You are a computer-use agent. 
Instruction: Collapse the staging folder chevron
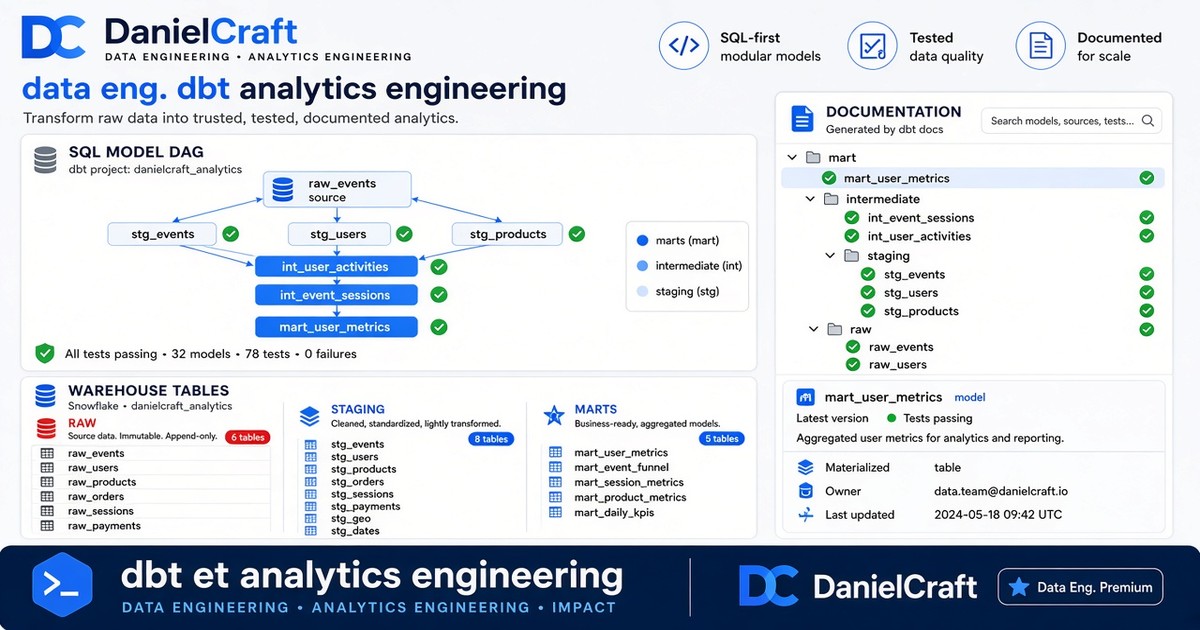(830, 256)
